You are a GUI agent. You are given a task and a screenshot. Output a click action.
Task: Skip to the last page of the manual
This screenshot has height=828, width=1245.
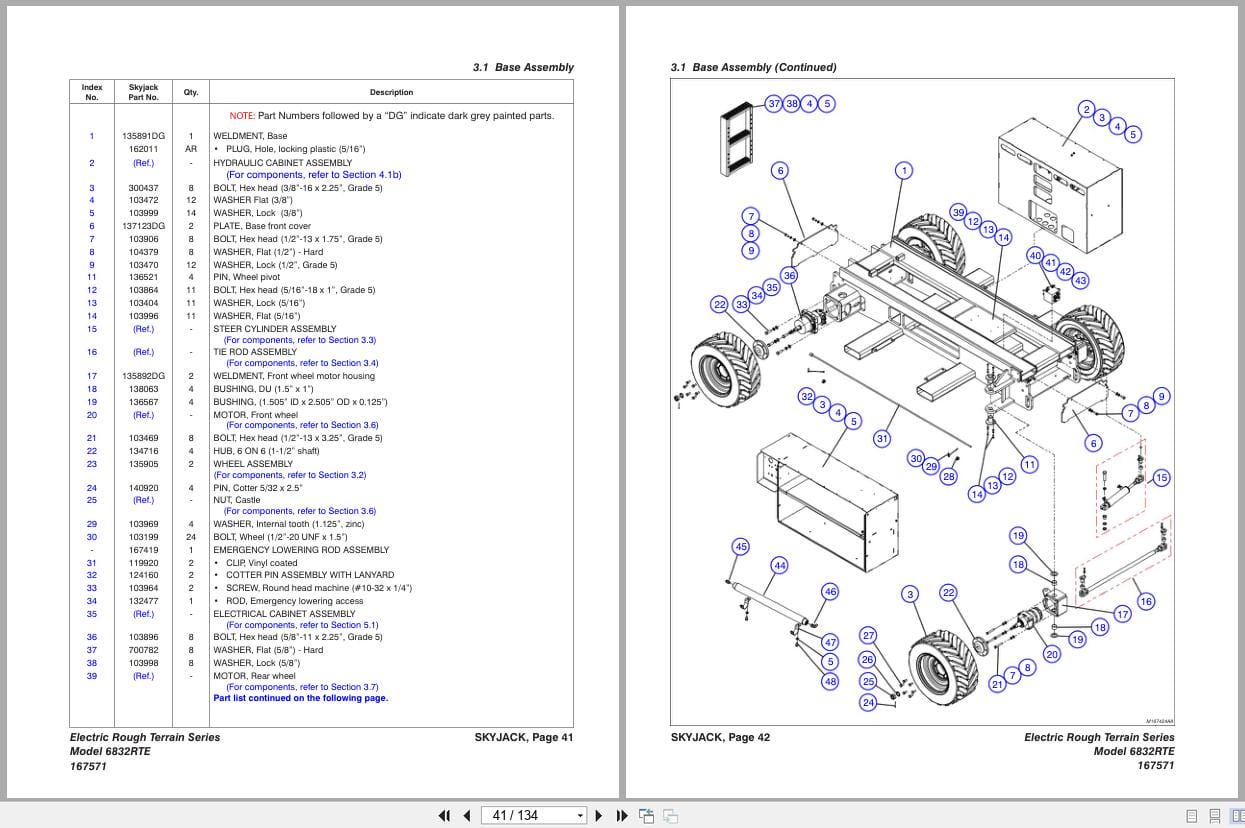[620, 816]
